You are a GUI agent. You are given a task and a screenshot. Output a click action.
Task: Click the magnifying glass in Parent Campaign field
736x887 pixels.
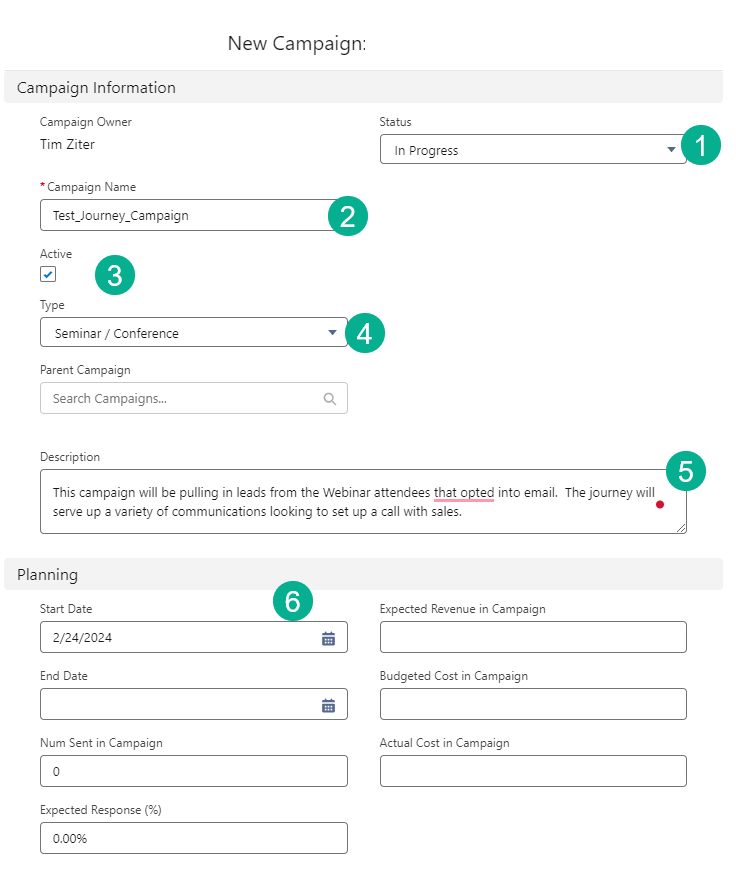point(330,398)
